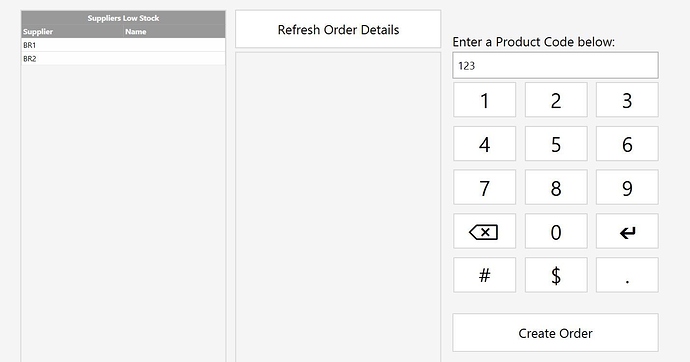Tap keypad number 9

(x=627, y=187)
